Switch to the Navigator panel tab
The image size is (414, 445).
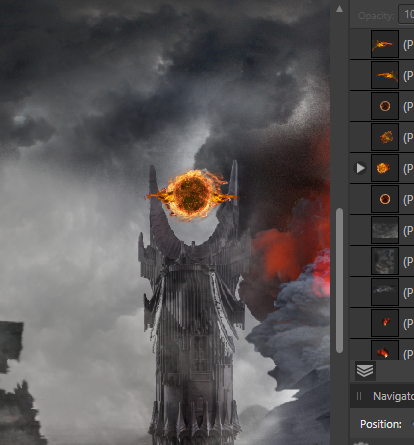pos(393,396)
